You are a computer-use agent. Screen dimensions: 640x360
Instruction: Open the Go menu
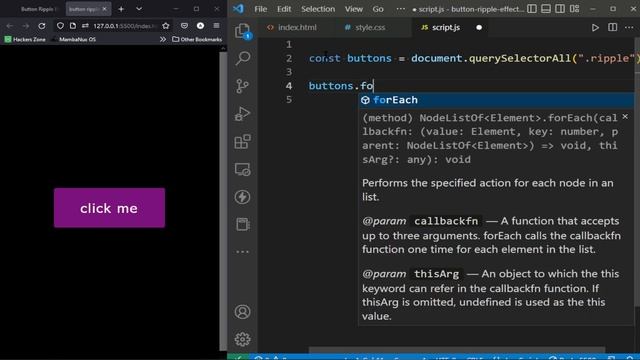[x=378, y=9]
